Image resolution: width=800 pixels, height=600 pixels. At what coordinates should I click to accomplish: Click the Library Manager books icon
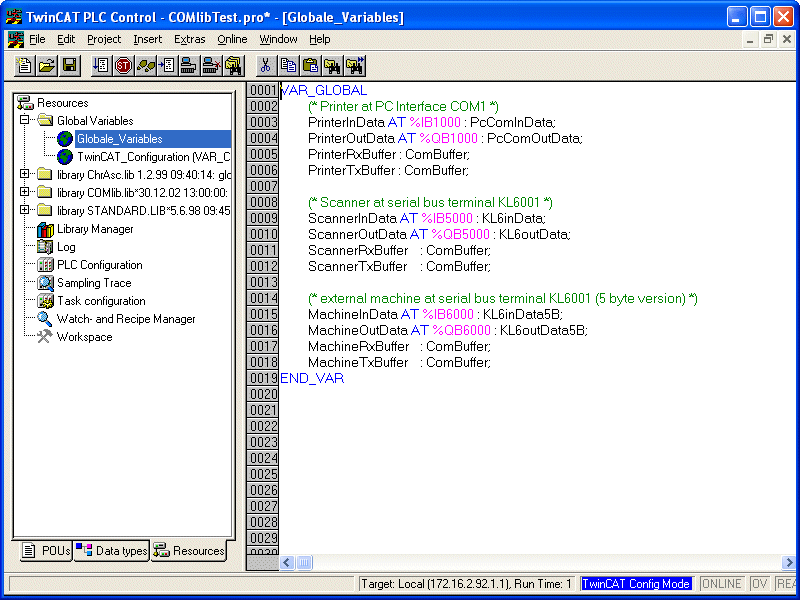pyautogui.click(x=45, y=229)
